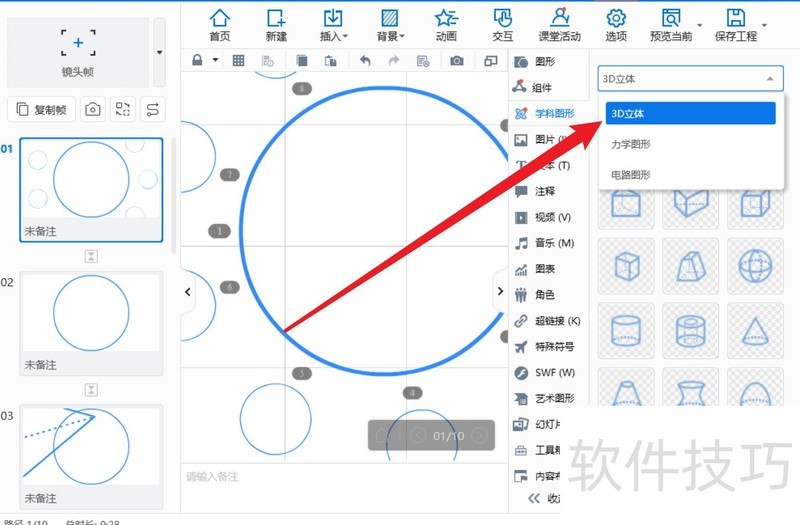Click path marker 1 on the canvas
This screenshot has height=525, width=800.
coord(219,231)
